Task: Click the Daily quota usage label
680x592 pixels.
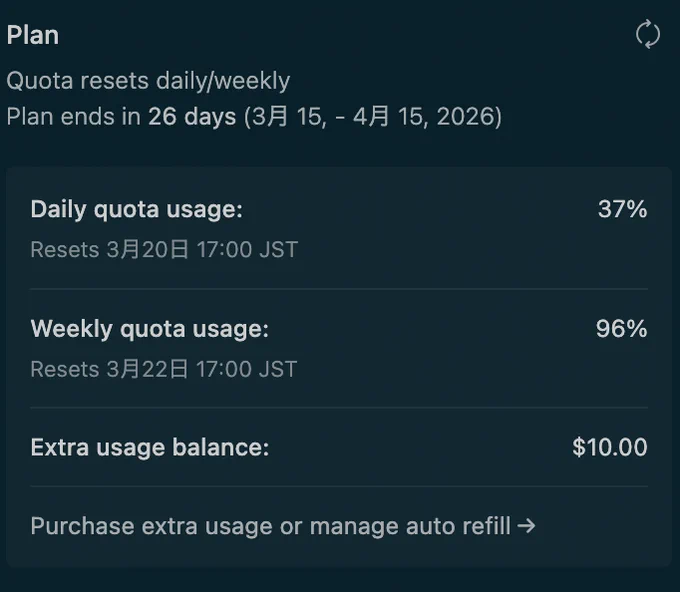Action: point(137,210)
